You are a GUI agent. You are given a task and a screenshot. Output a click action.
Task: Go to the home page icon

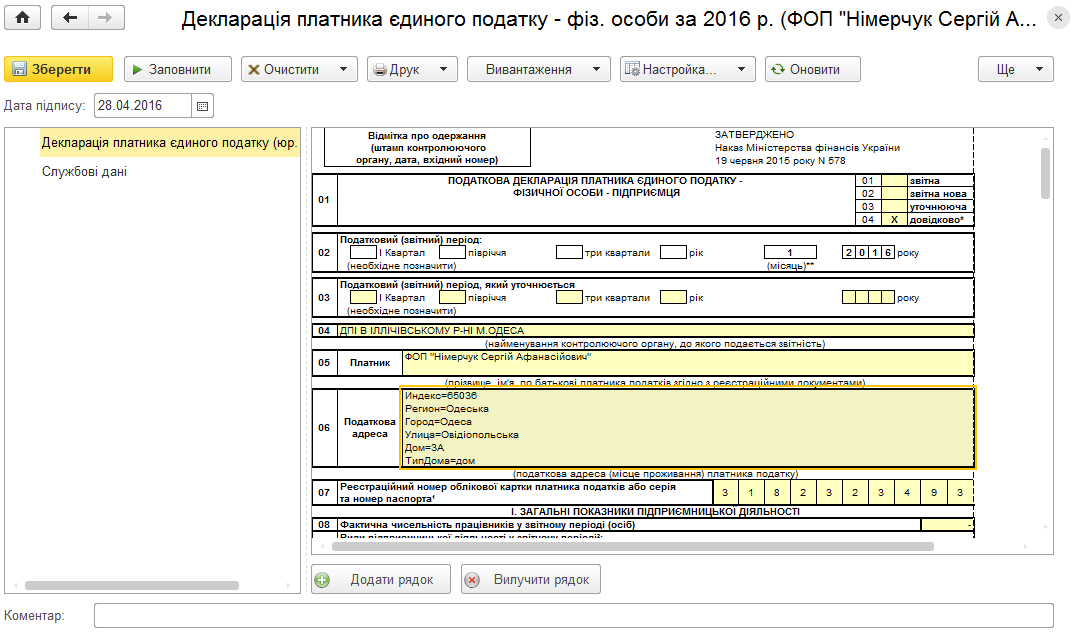(22, 18)
